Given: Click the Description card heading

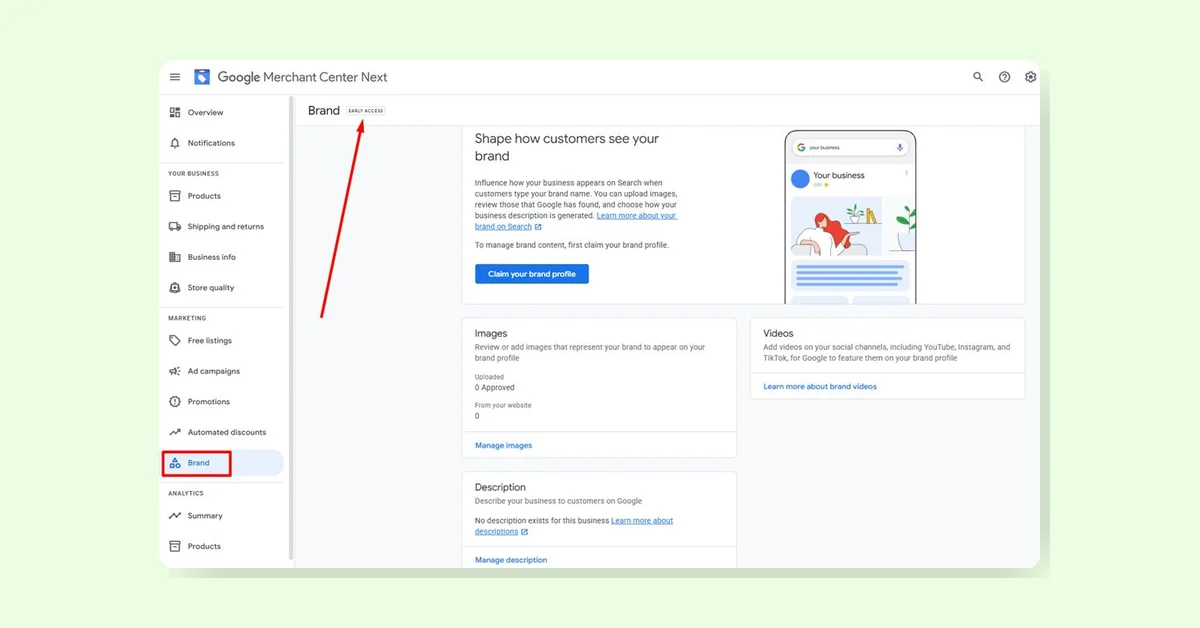Looking at the screenshot, I should point(500,488).
